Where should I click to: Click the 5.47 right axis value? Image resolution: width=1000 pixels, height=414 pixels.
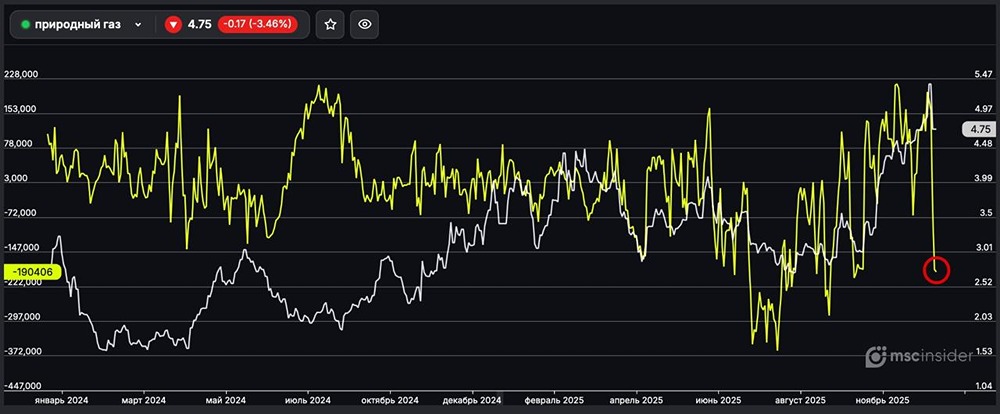(x=984, y=75)
